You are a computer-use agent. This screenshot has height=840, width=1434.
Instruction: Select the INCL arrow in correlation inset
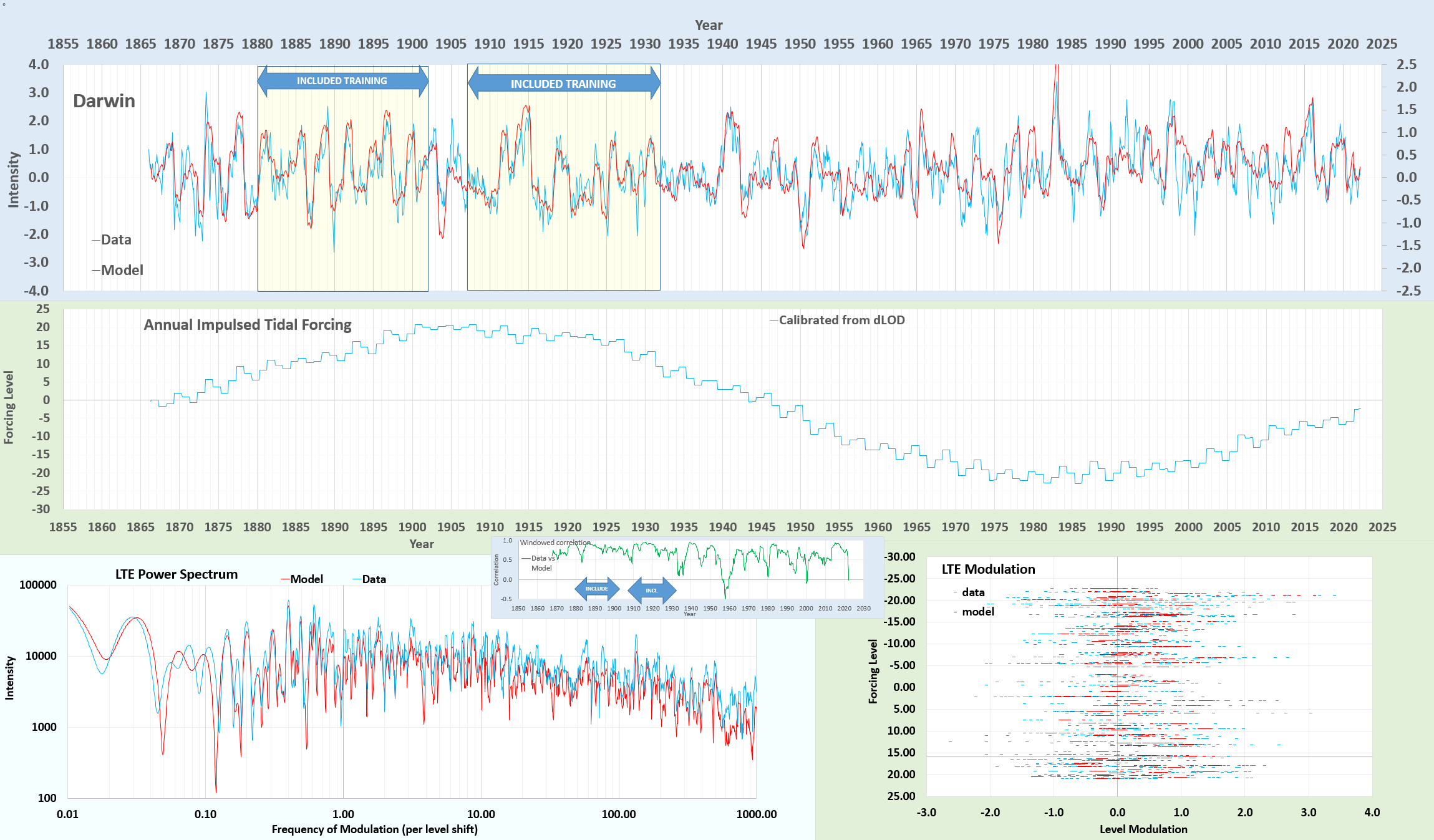pyautogui.click(x=651, y=590)
